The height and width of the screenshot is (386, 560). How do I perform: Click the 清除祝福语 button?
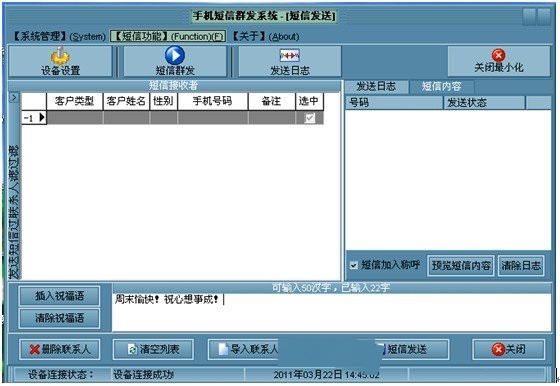59,318
